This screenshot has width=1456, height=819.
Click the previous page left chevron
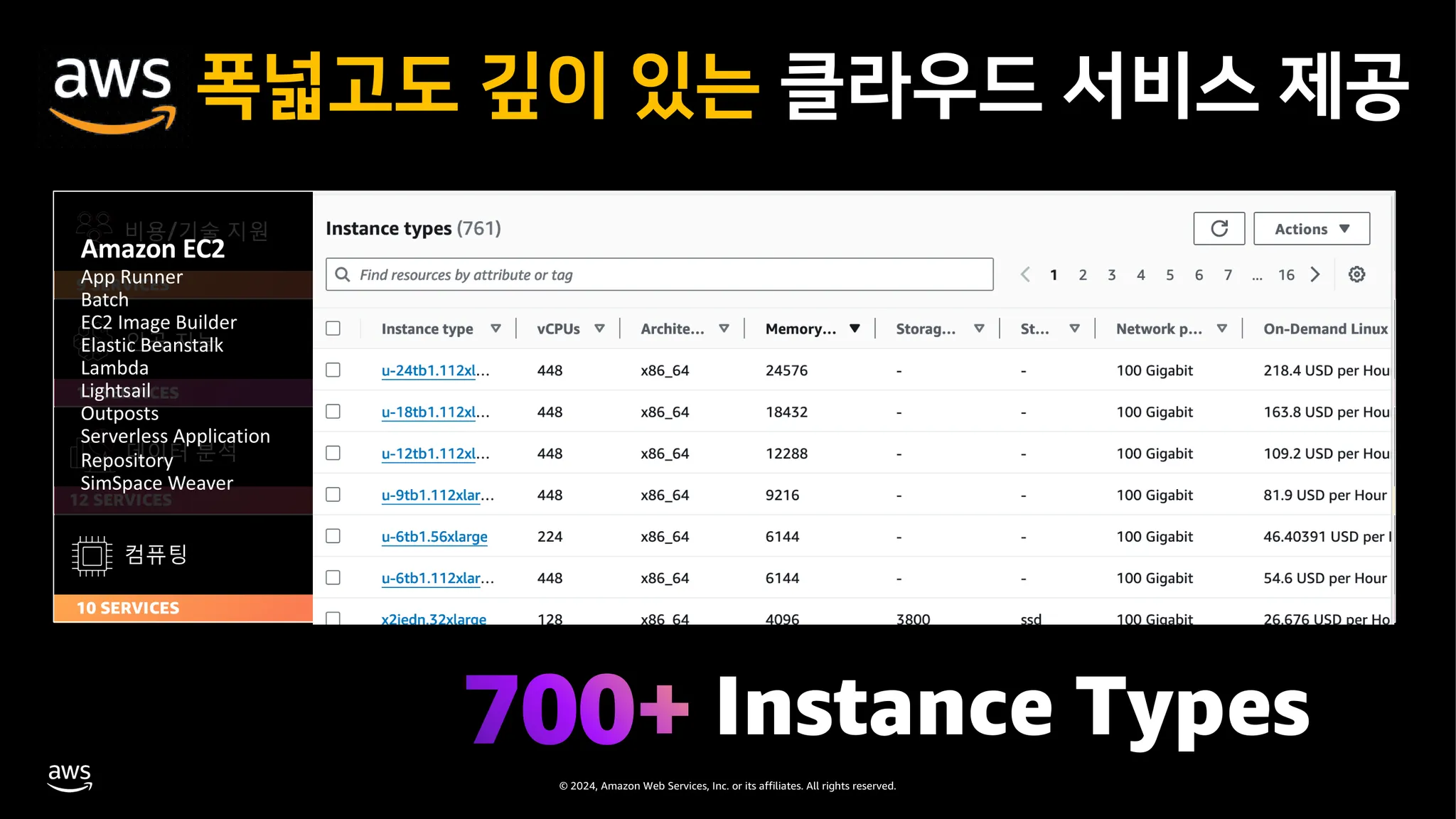point(1025,274)
